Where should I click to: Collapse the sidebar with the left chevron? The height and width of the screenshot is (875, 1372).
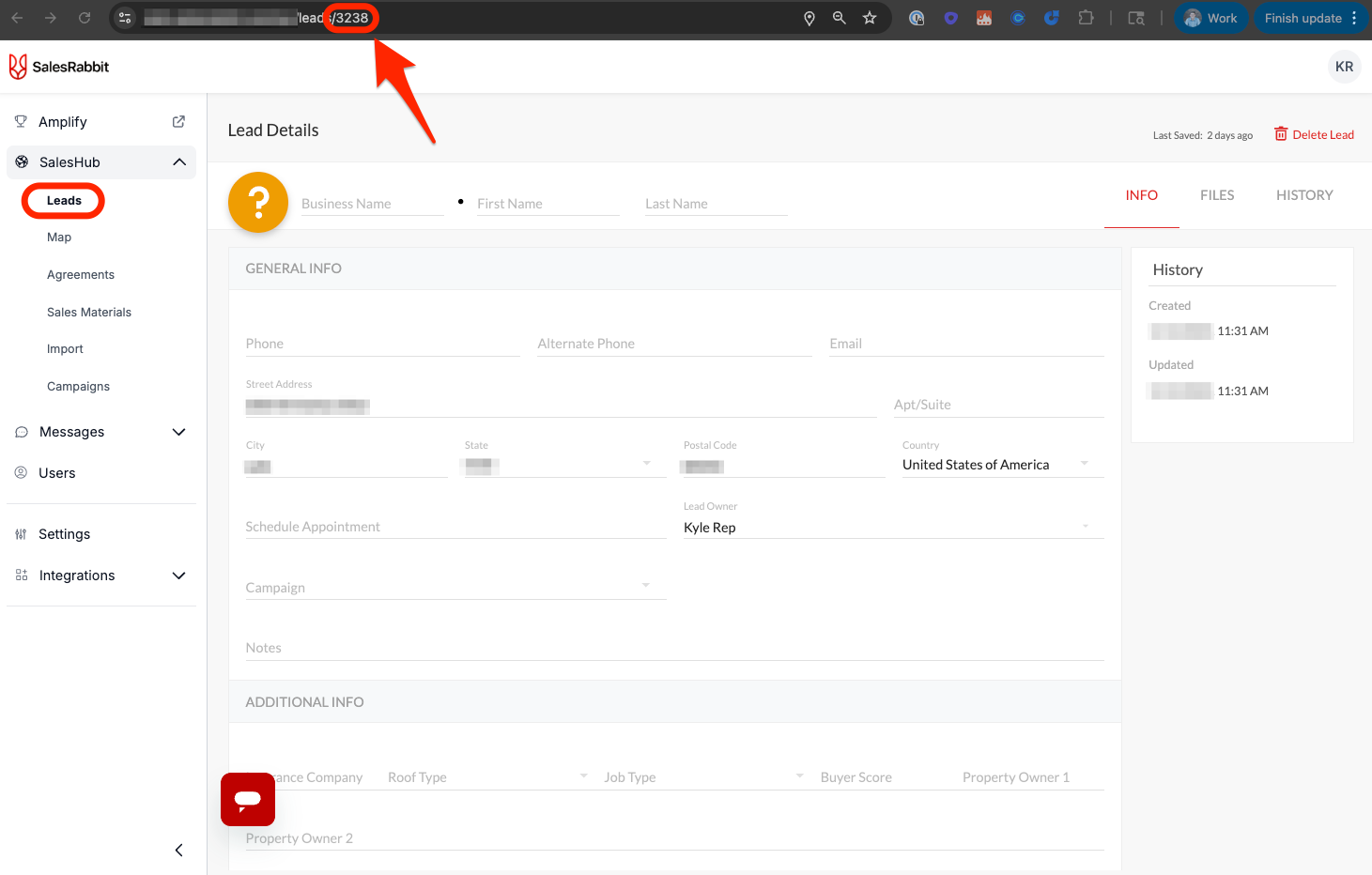(178, 850)
